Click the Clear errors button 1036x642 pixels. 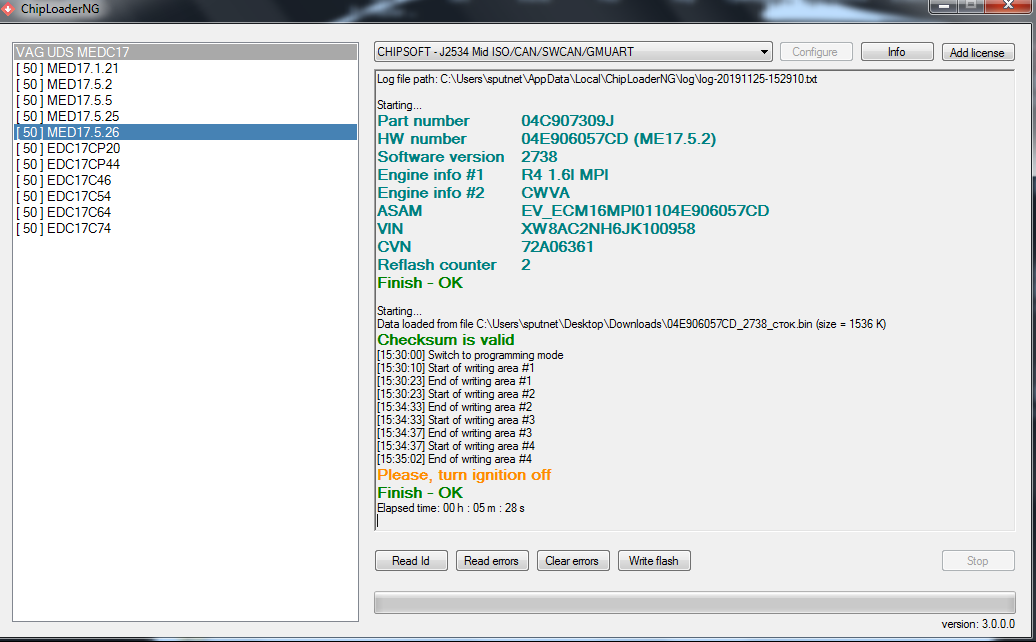[x=572, y=561]
